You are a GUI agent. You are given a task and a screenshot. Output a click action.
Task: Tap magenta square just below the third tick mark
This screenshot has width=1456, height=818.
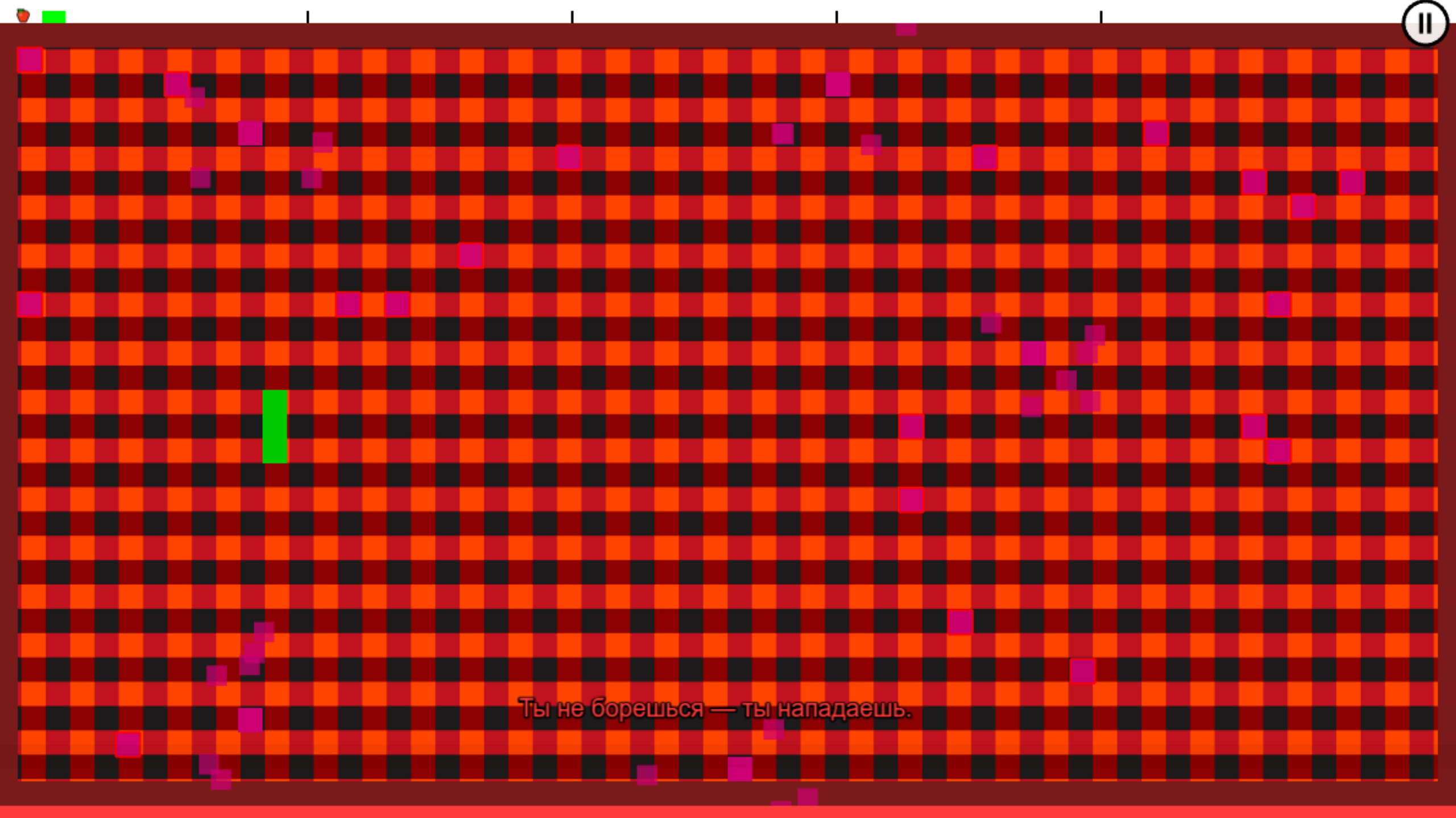click(838, 84)
